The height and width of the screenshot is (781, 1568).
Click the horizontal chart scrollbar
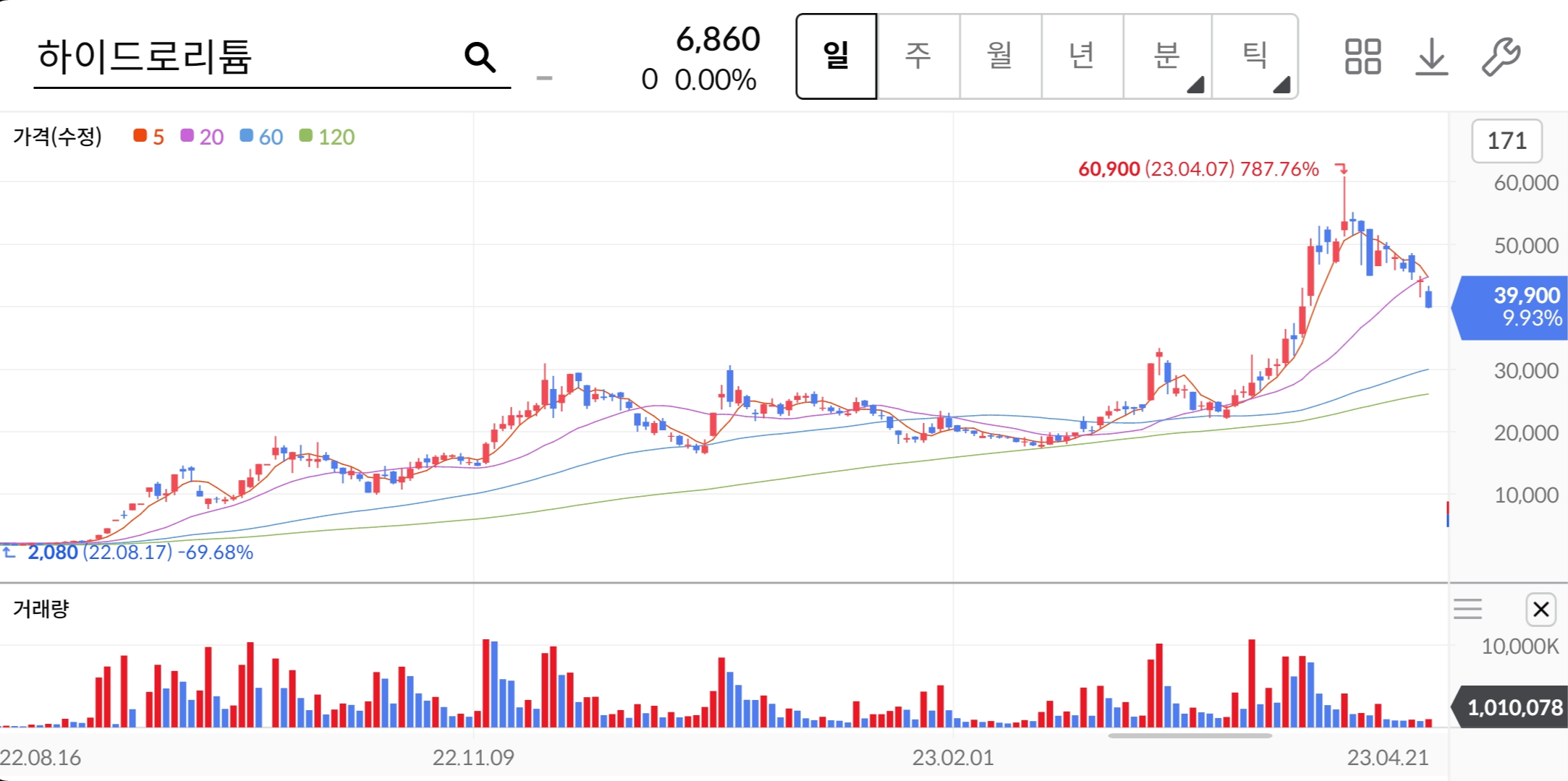(x=1190, y=736)
